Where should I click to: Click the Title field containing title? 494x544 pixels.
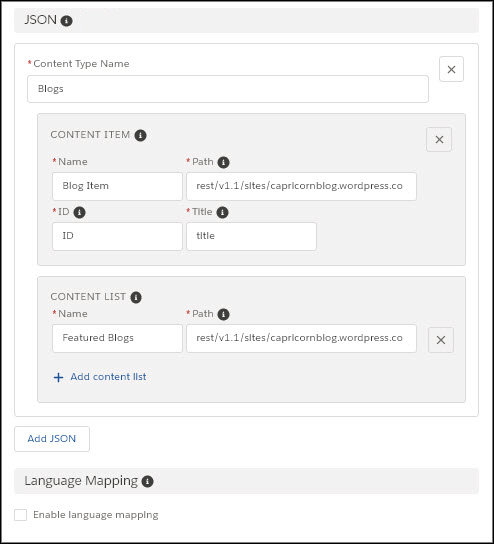coord(252,236)
